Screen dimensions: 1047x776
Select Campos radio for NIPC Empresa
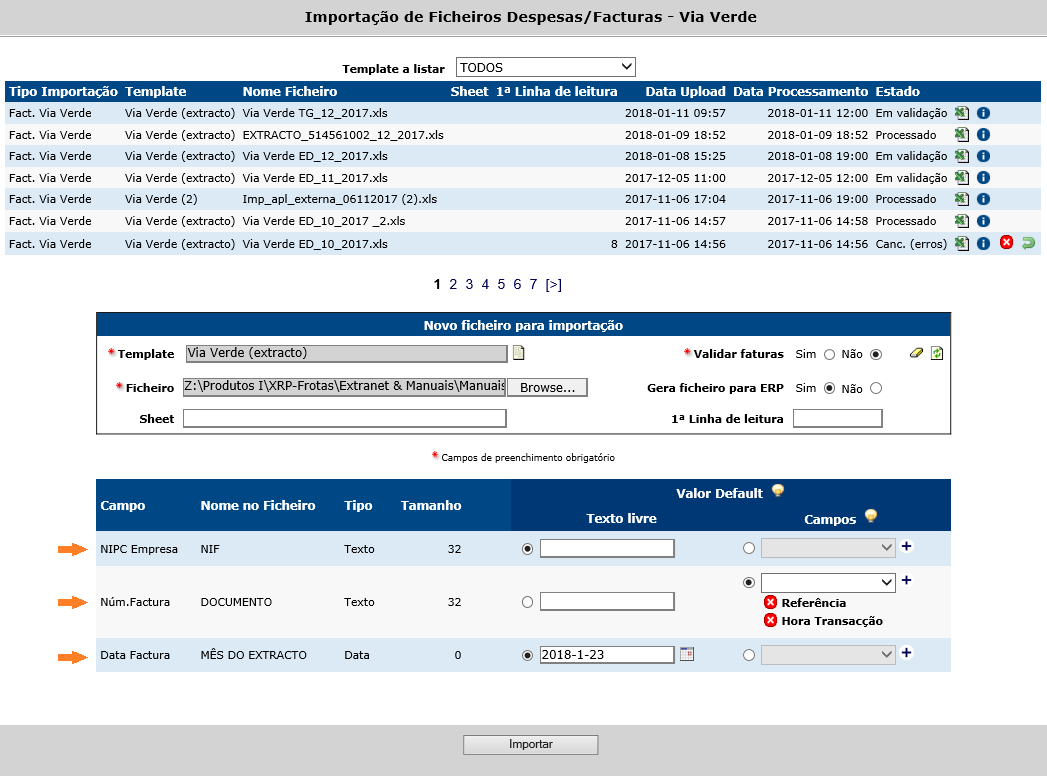coord(749,548)
